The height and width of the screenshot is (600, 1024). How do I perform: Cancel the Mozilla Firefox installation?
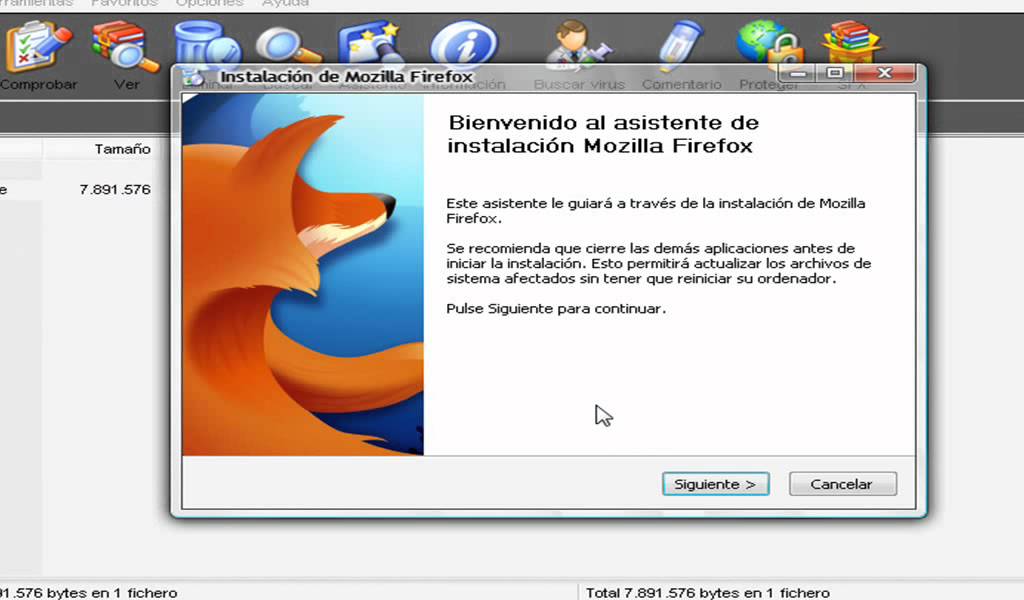(x=842, y=484)
